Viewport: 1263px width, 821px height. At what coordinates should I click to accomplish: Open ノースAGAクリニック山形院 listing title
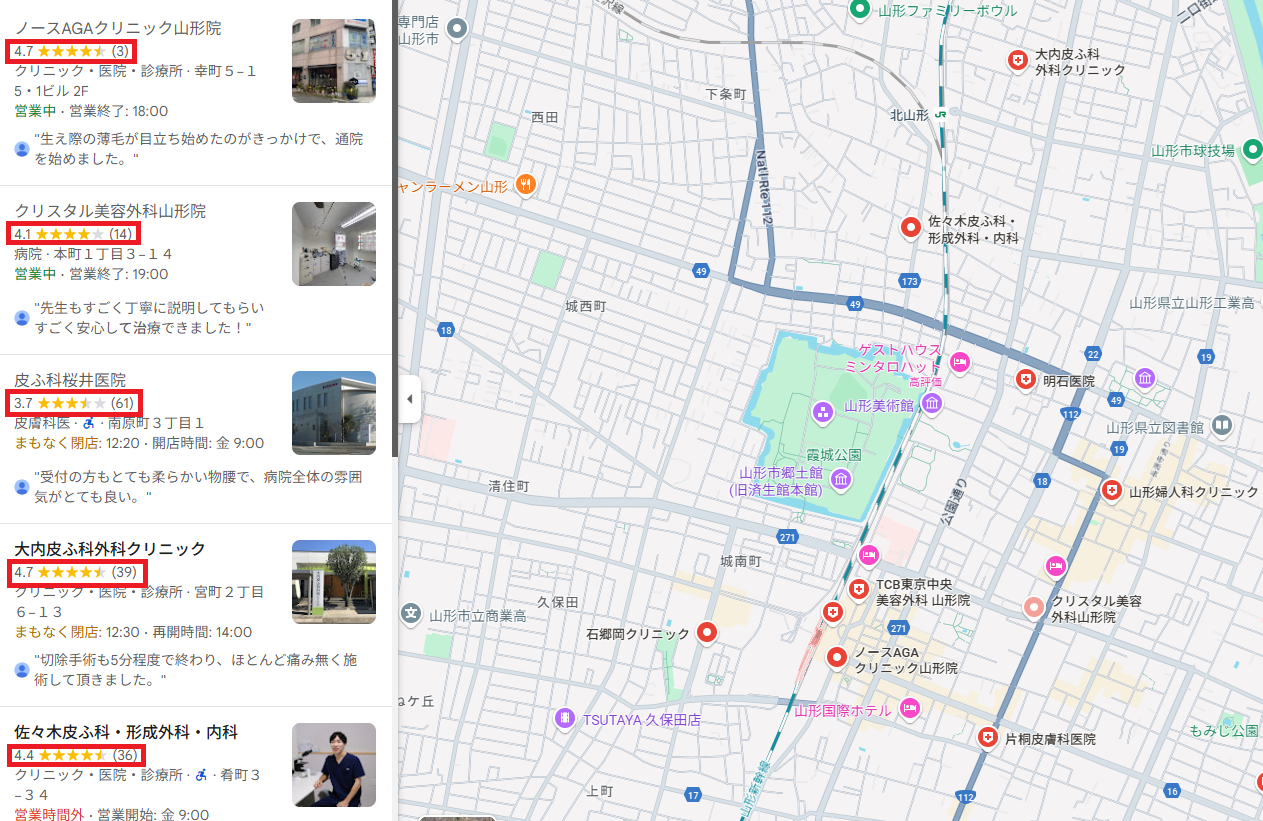[x=118, y=28]
